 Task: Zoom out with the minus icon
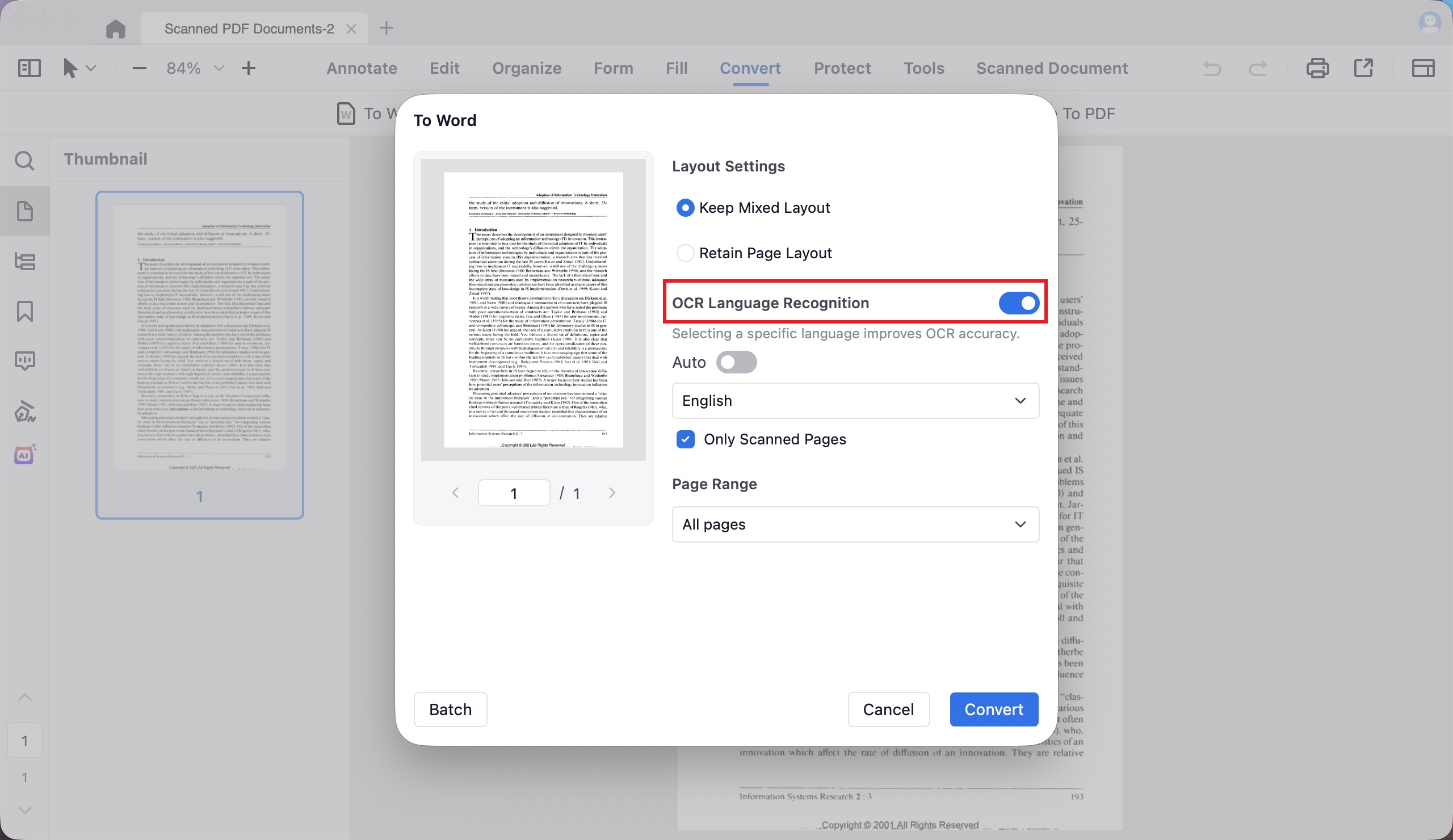[x=139, y=68]
